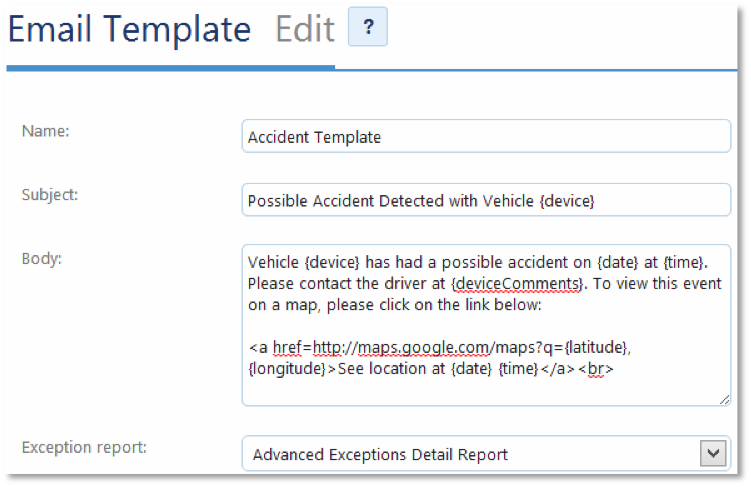Click the question mark help button
The width and height of the screenshot is (751, 487).
pyautogui.click(x=367, y=28)
